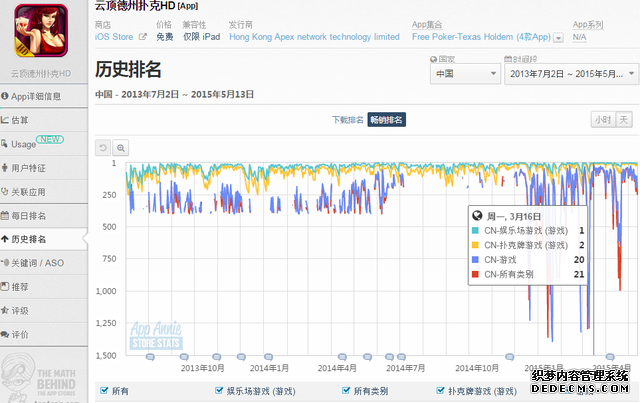
Task: Click event marker near 2014年4月 on axis
Action: coord(342,357)
